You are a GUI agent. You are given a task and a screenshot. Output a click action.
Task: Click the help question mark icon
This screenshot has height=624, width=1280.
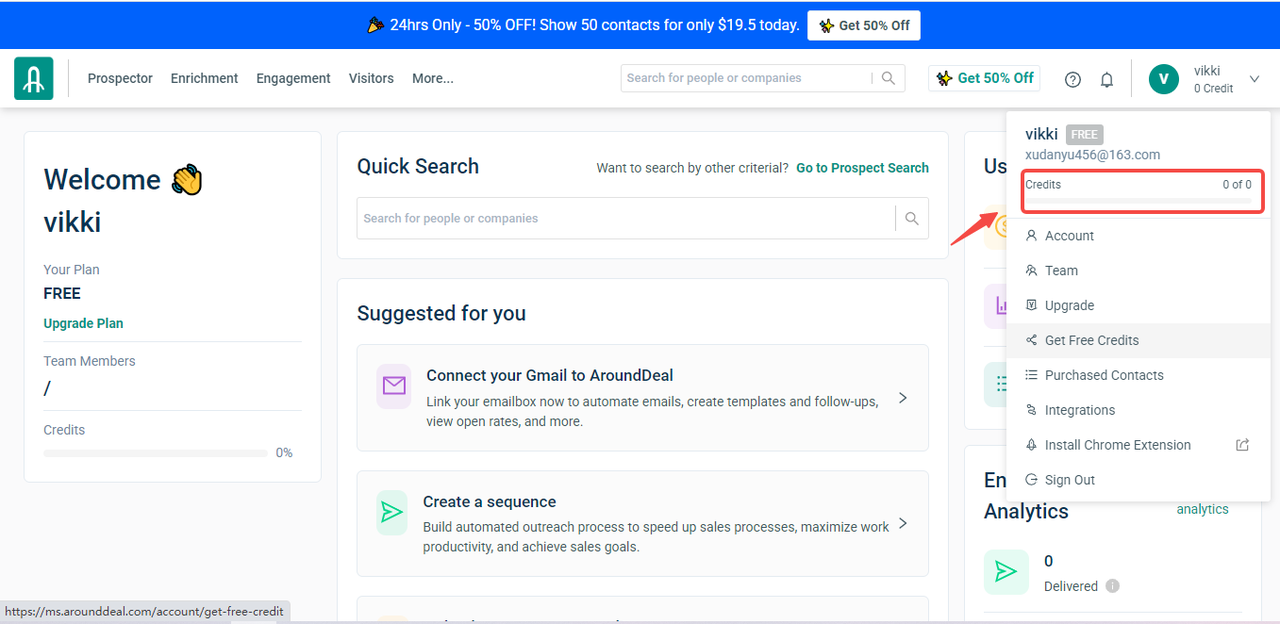pyautogui.click(x=1073, y=80)
